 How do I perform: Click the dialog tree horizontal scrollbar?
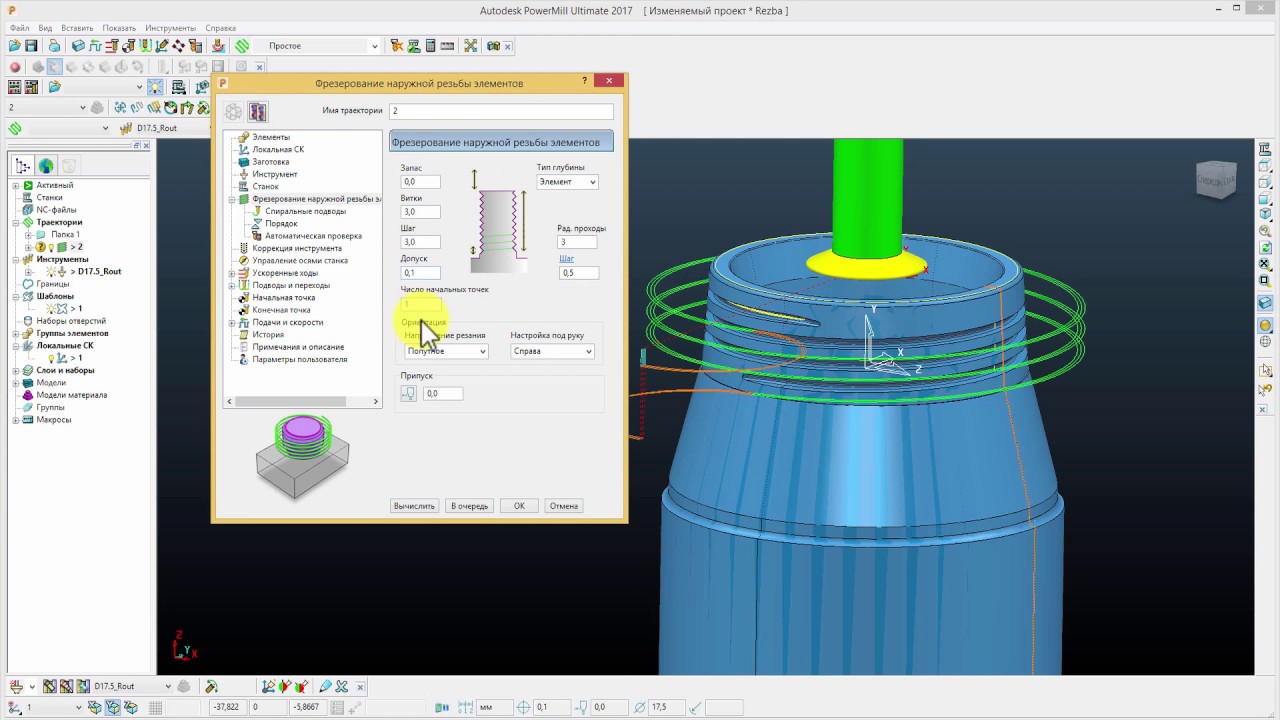(x=302, y=401)
